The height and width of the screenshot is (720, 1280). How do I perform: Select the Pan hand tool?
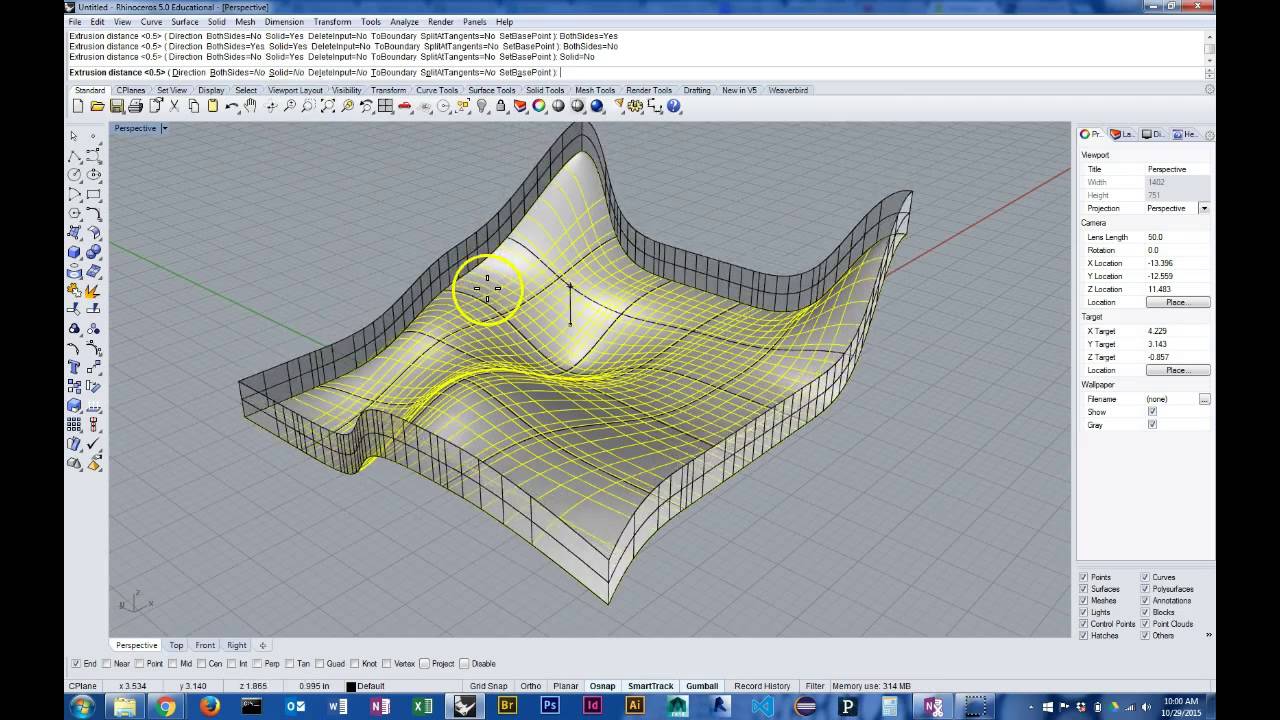[x=250, y=106]
